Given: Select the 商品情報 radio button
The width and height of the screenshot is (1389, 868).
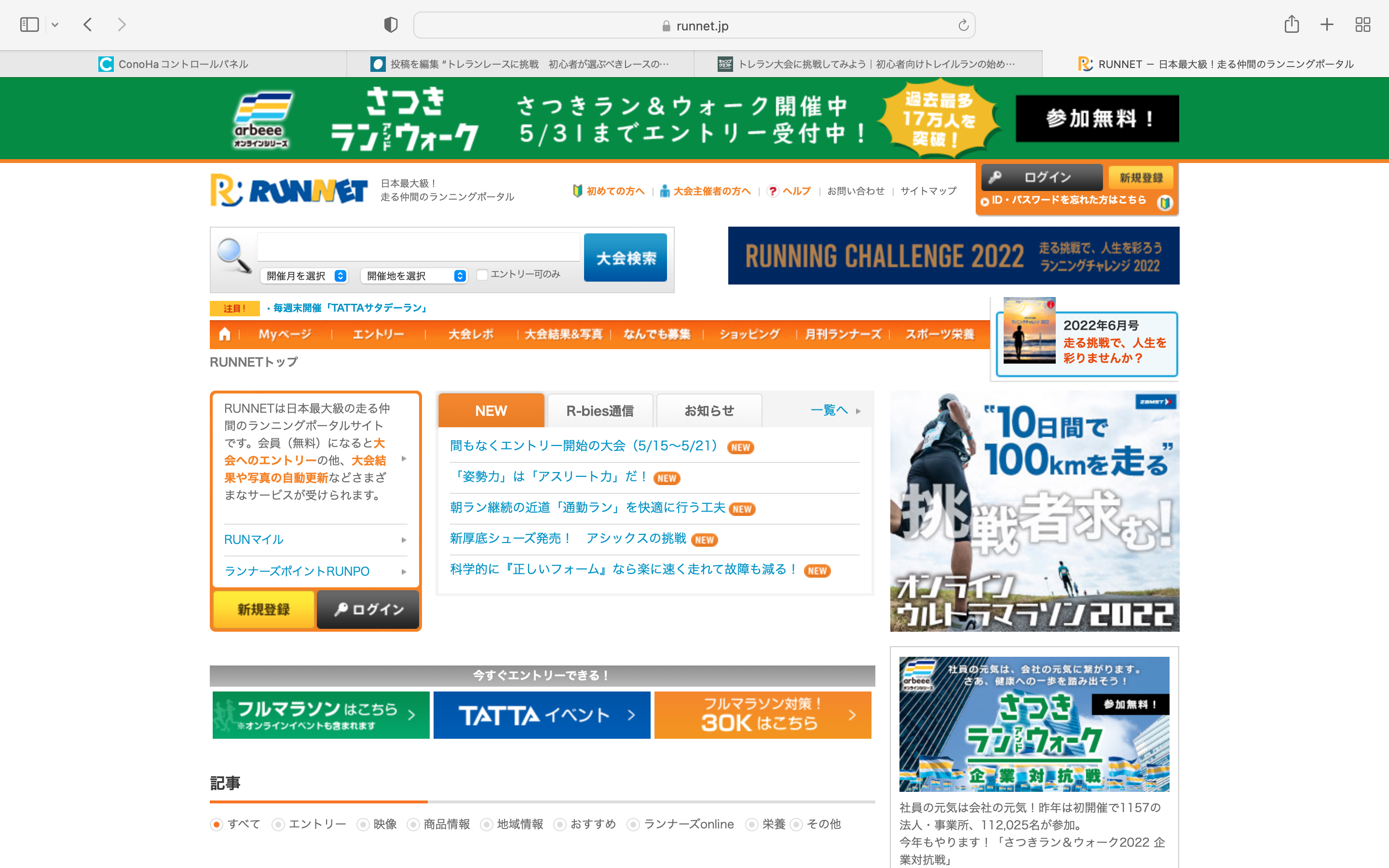Looking at the screenshot, I should pos(413,825).
